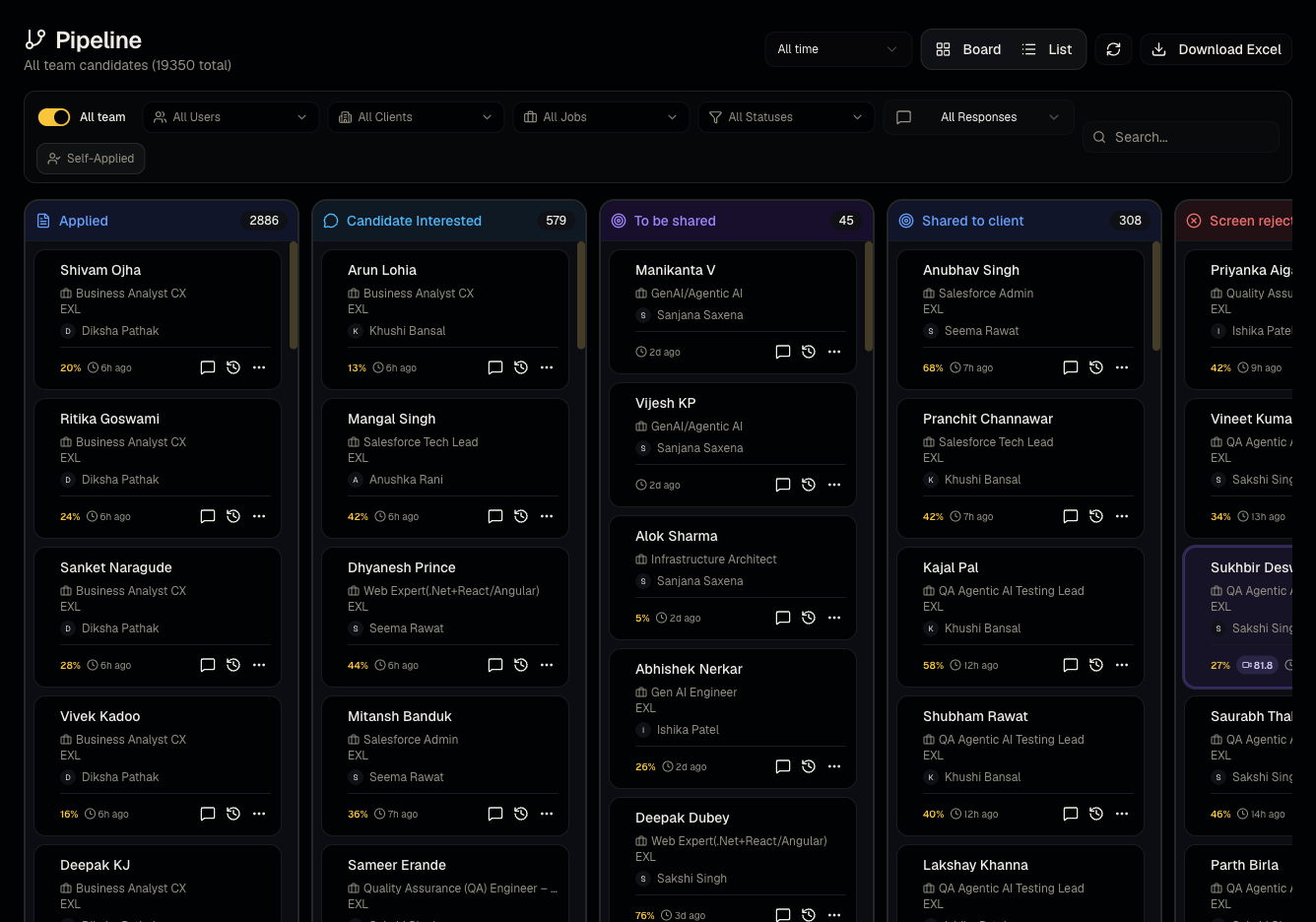The image size is (1316, 922).
Task: Expand the All Statuses filter dropdown
Action: tap(786, 117)
